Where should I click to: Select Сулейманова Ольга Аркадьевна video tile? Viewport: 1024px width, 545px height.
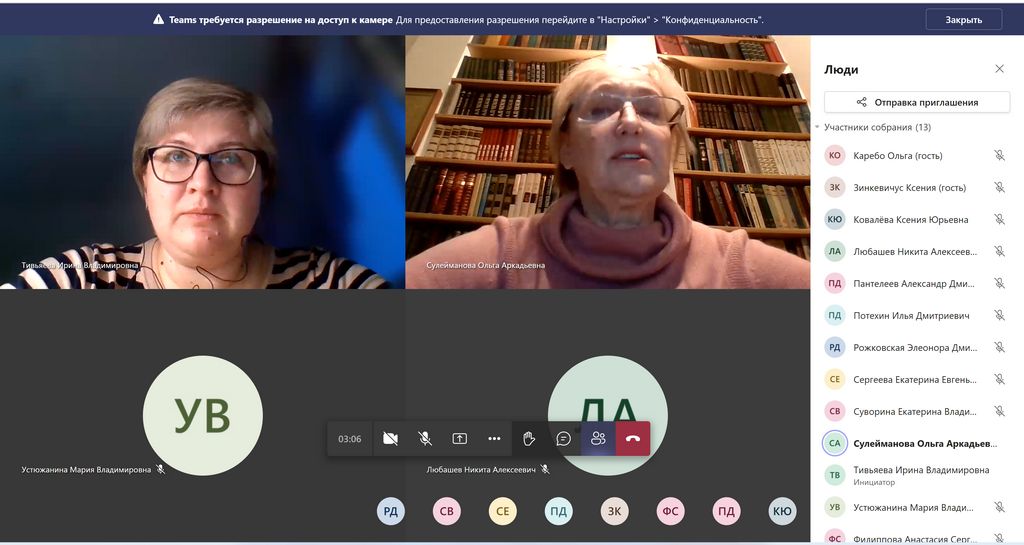coord(607,162)
